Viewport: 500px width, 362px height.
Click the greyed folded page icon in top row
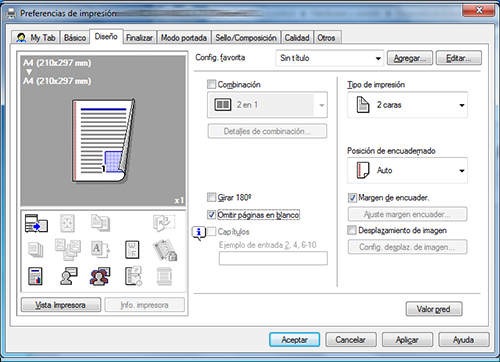pyautogui.click(x=164, y=223)
